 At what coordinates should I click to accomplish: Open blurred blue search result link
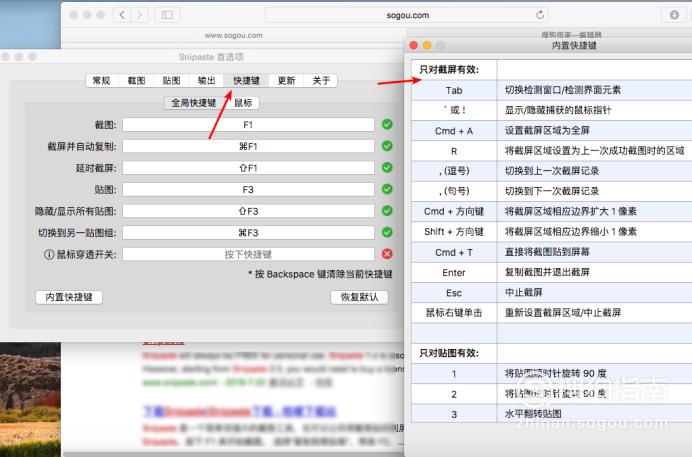point(240,412)
